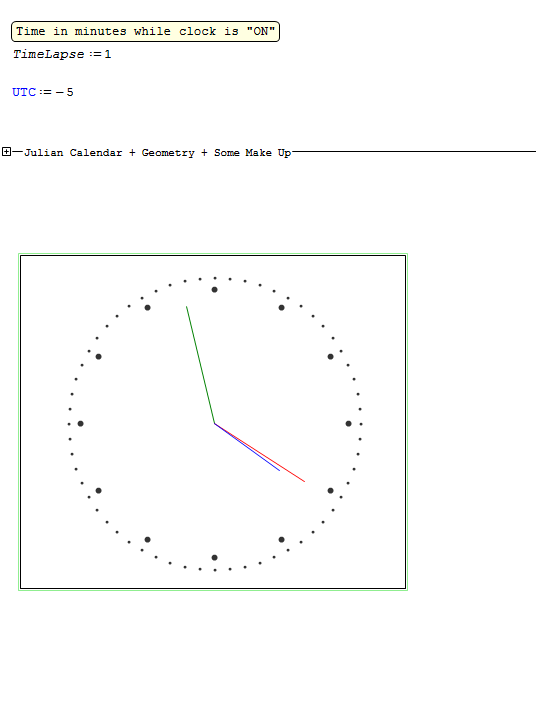Click the UTC := -5 definition

43,92
